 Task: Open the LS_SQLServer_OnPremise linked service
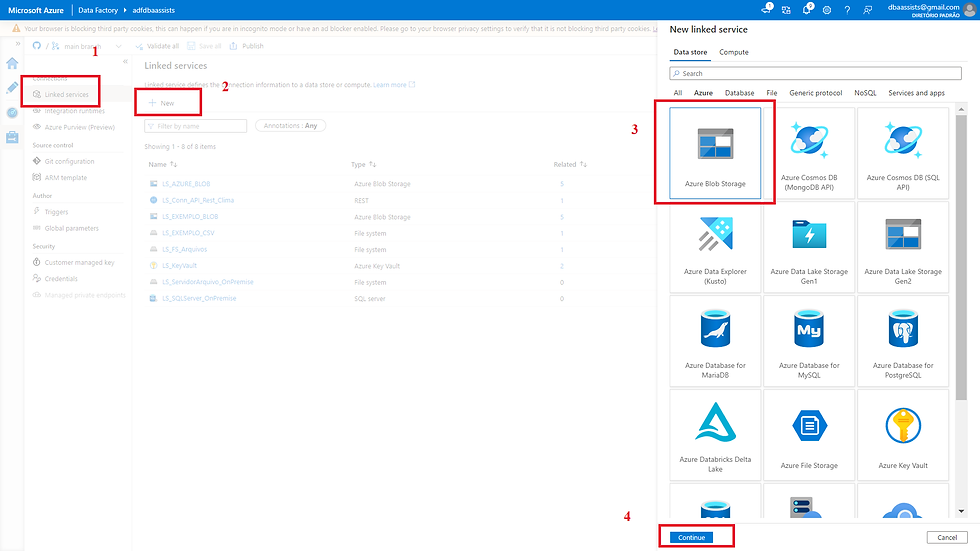[x=199, y=298]
